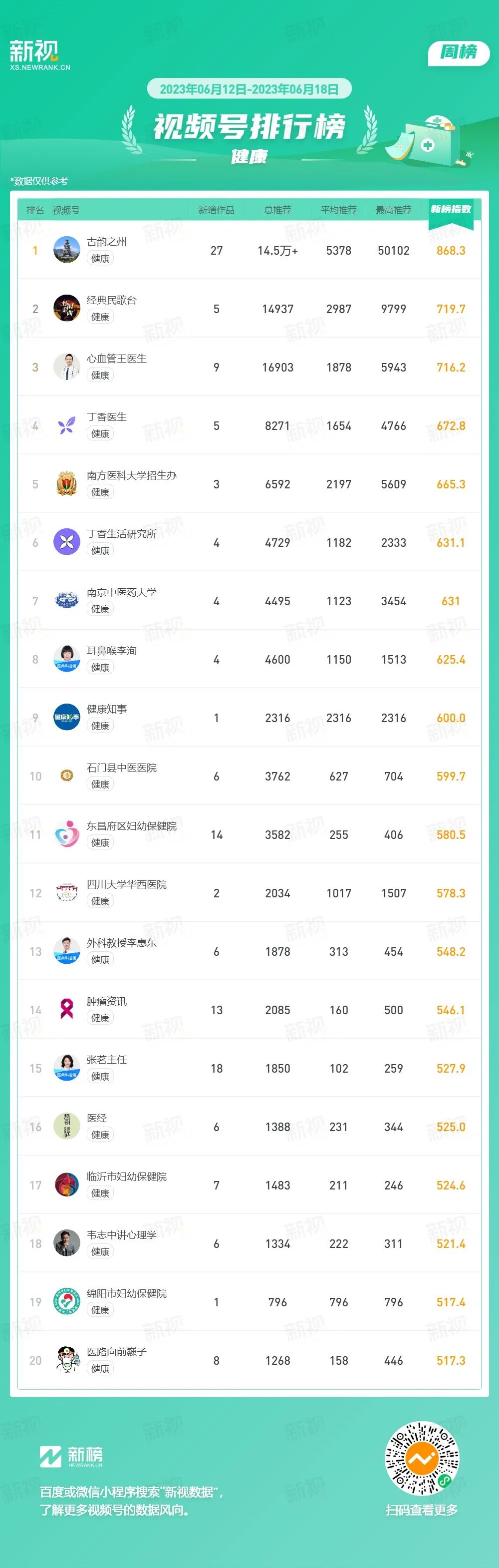Click 丁香生活研究所 purple circle avatar

pos(67,542)
